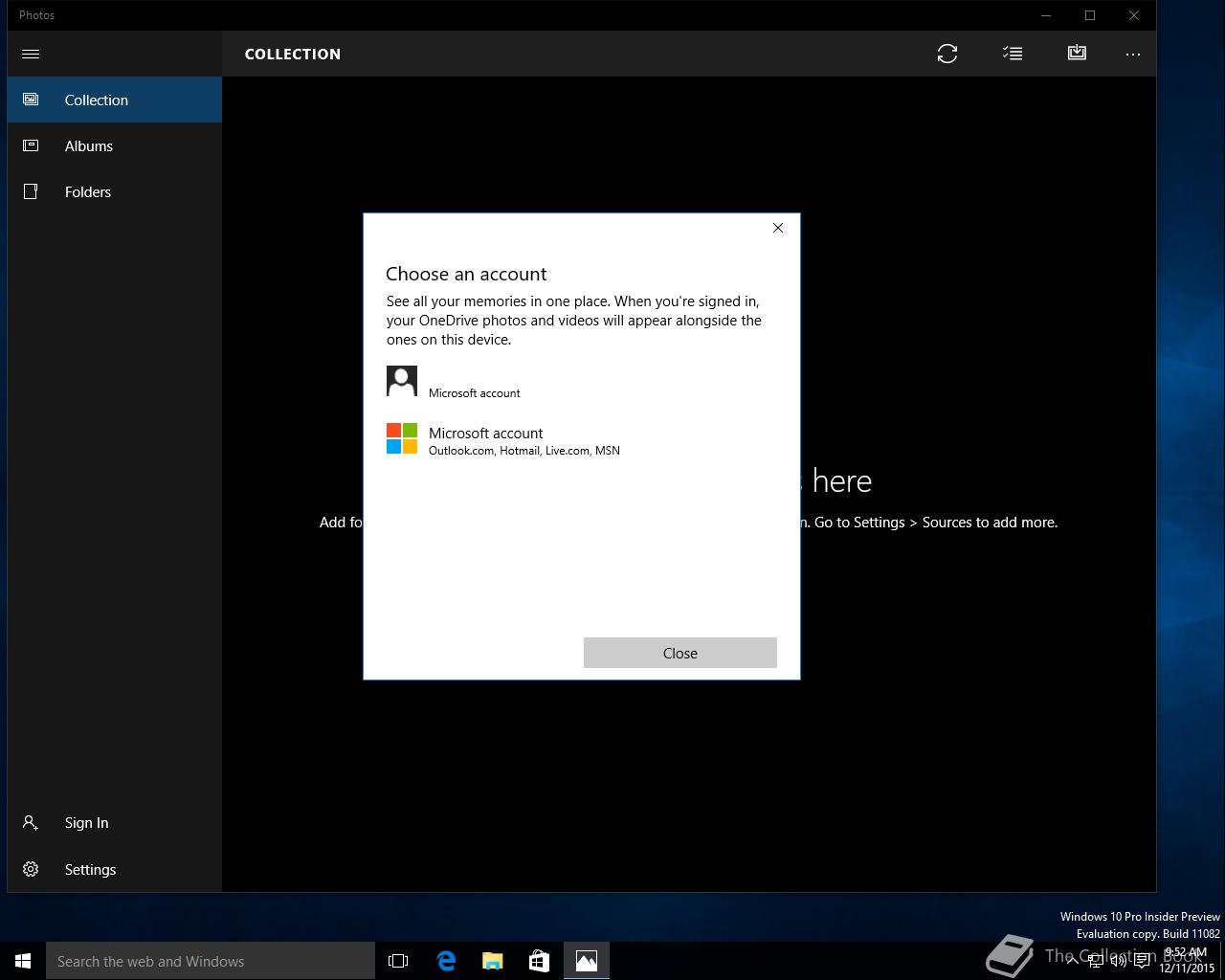Viewport: 1225px width, 980px height.
Task: Launch Microsoft Edge from the taskbar
Action: point(446,961)
